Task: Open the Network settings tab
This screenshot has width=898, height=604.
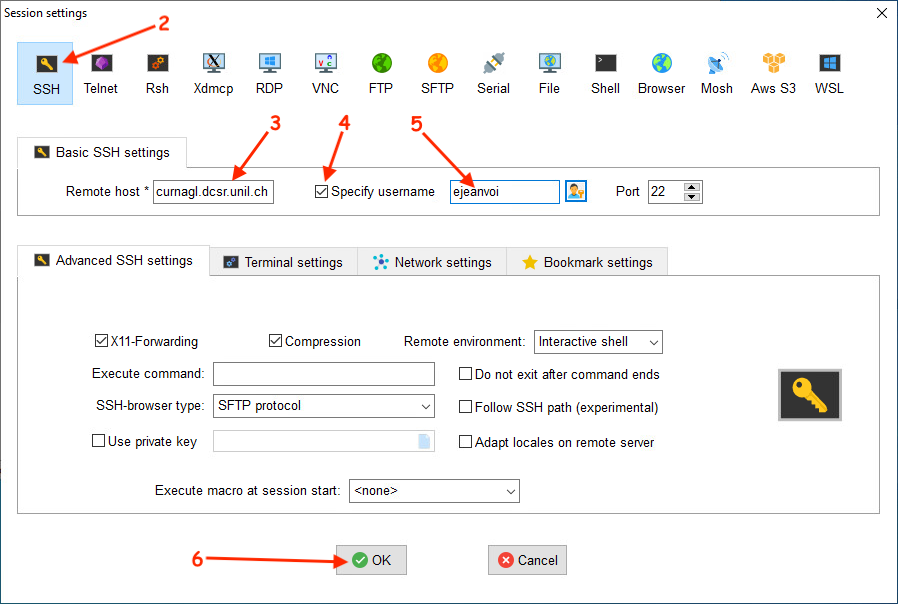Action: tap(432, 262)
